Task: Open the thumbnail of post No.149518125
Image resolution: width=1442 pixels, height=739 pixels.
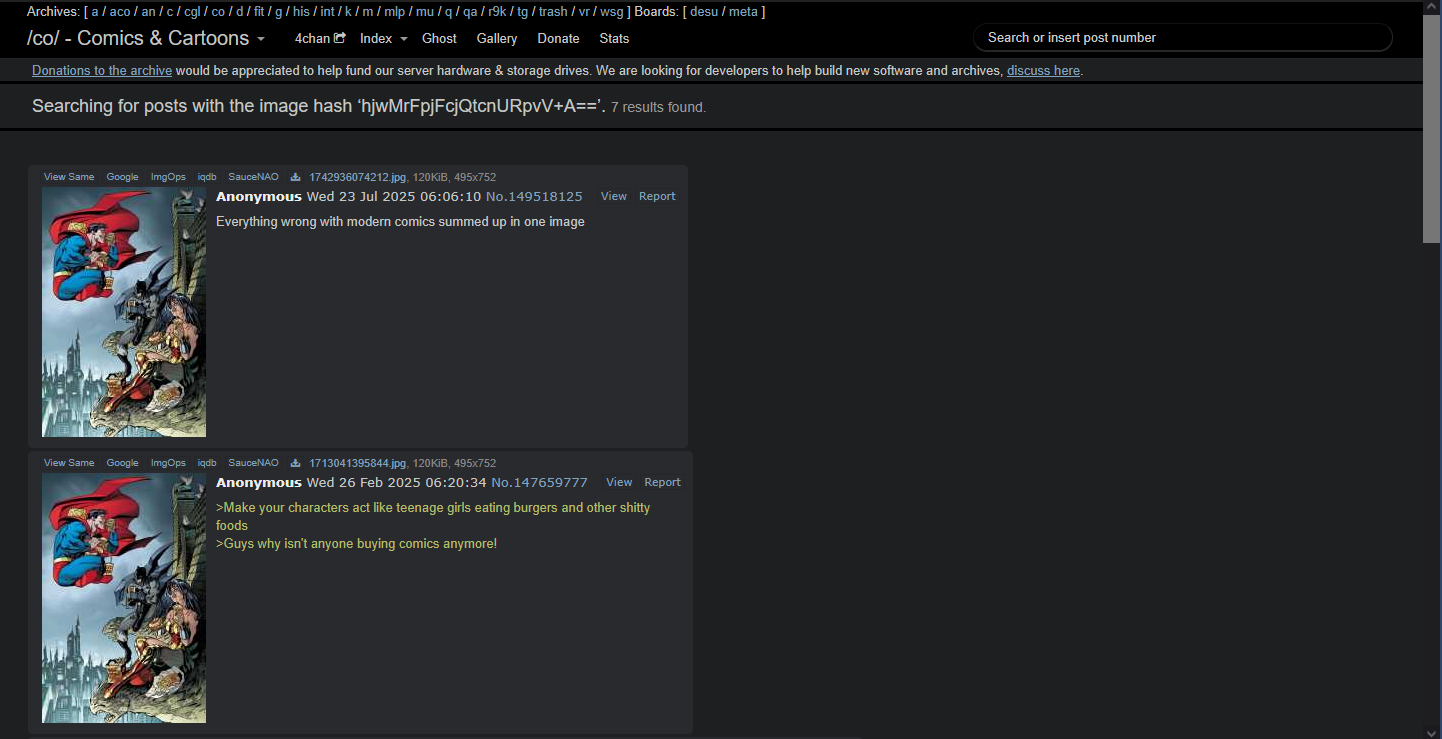Action: click(x=124, y=312)
